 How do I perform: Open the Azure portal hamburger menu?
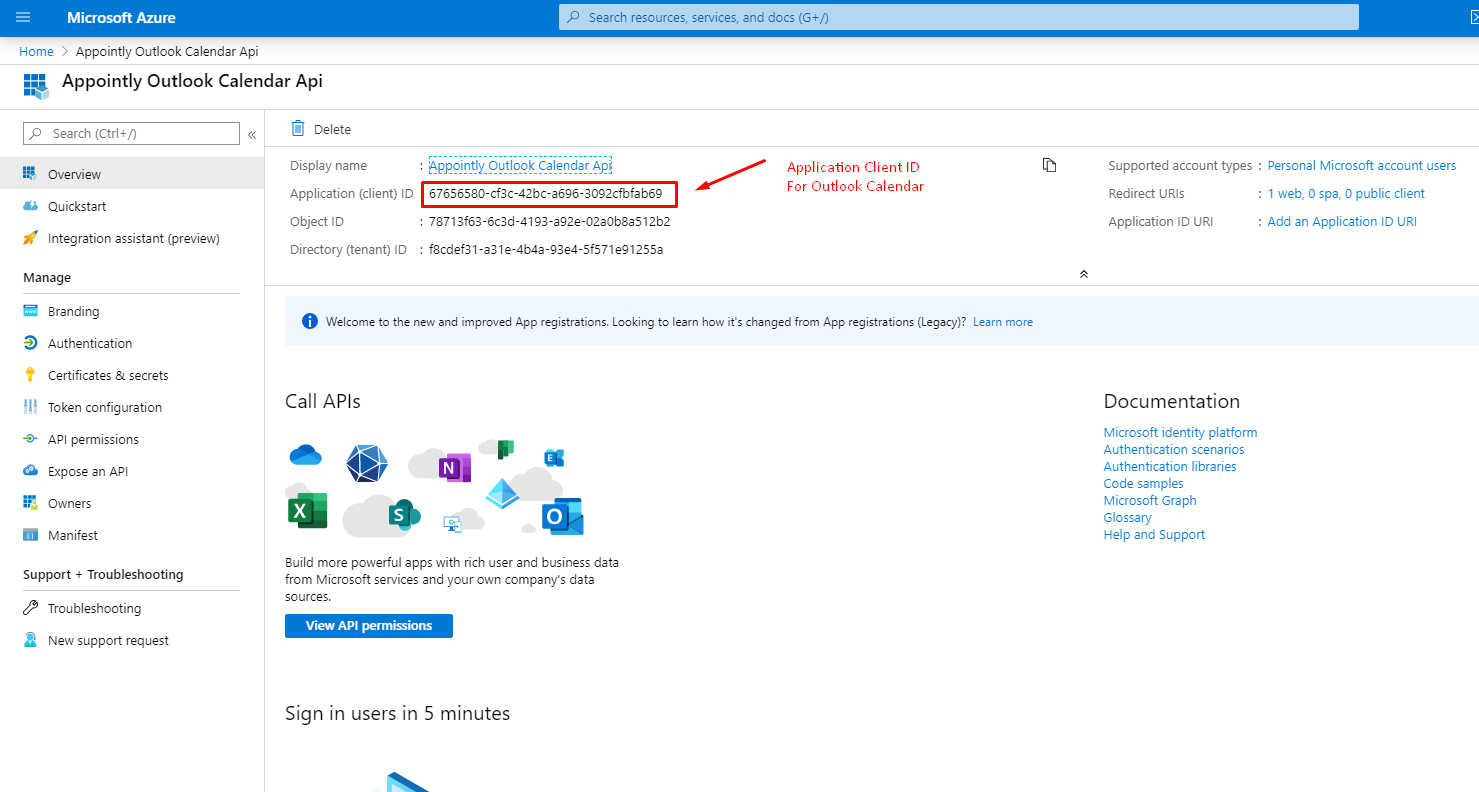click(x=23, y=18)
